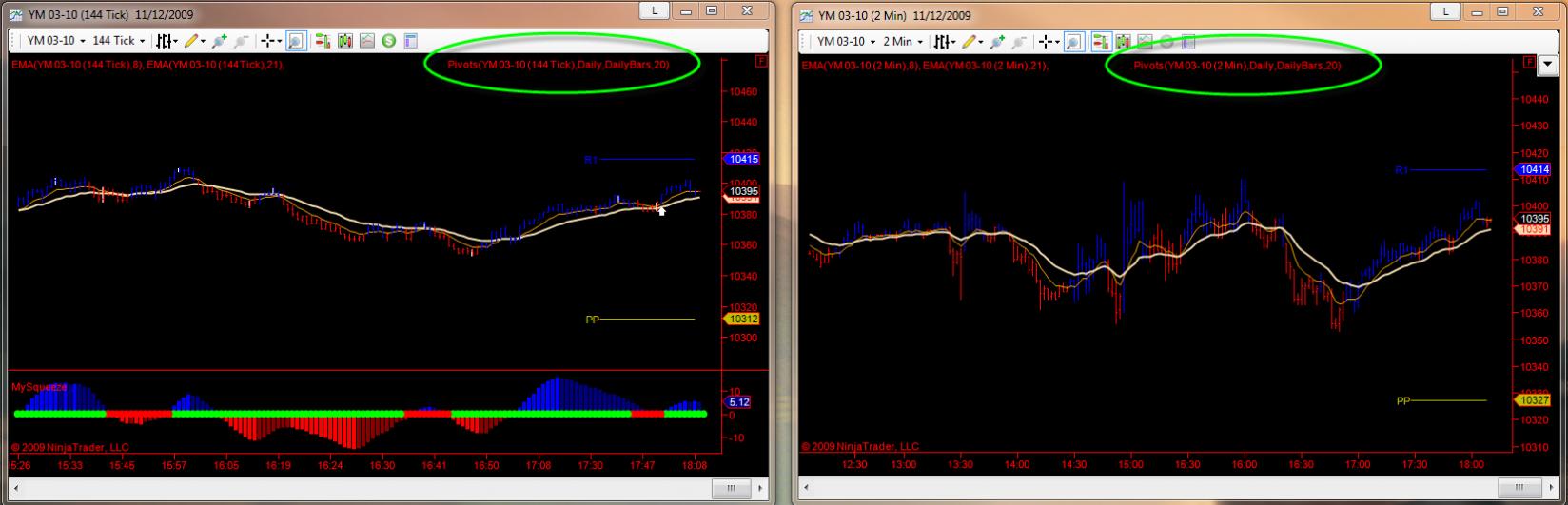The height and width of the screenshot is (505, 1568).
Task: Click R1 pivot label on 144 Tick chart
Action: [591, 160]
